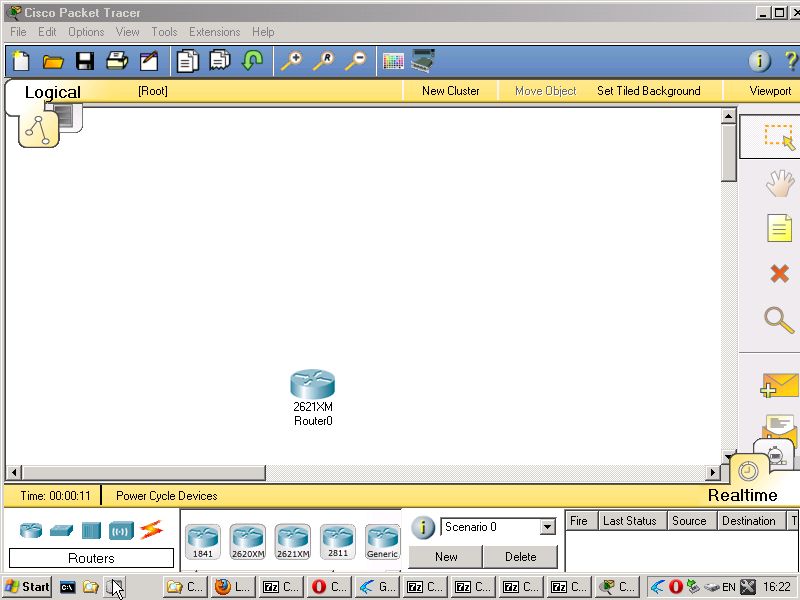Click the Viewport button

tap(770, 91)
